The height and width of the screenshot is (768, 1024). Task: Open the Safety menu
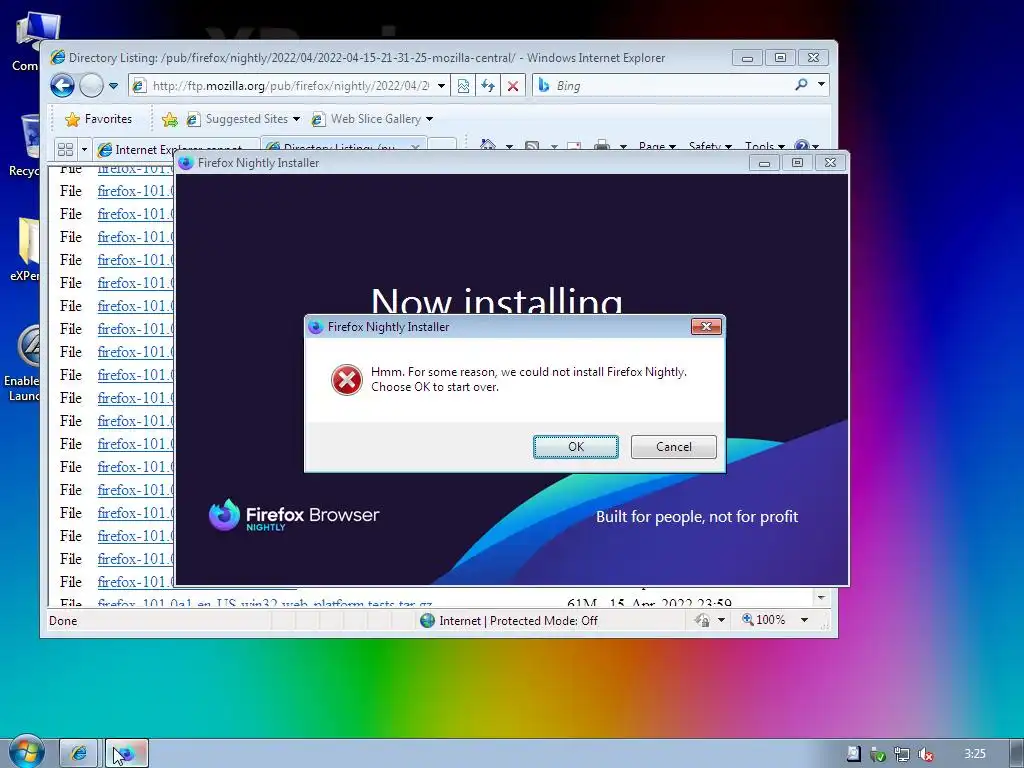point(710,146)
